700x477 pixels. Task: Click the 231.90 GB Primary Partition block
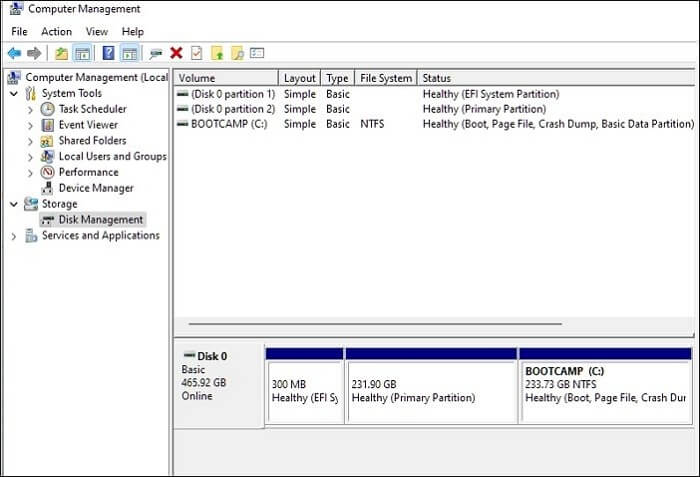point(430,390)
